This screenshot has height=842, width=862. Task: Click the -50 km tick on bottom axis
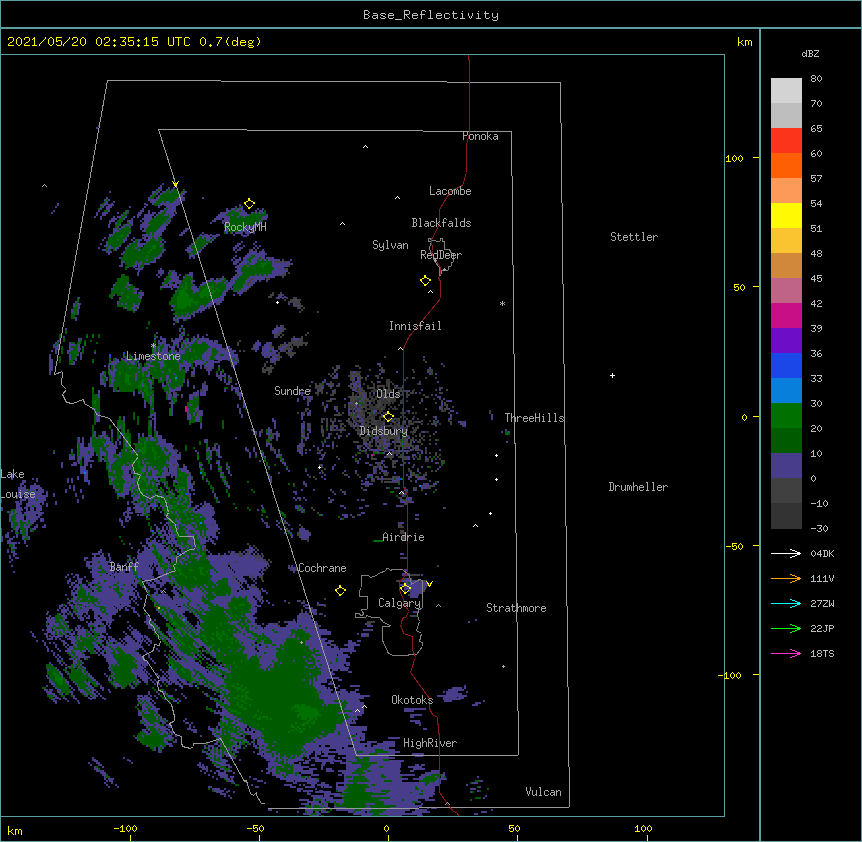255,828
